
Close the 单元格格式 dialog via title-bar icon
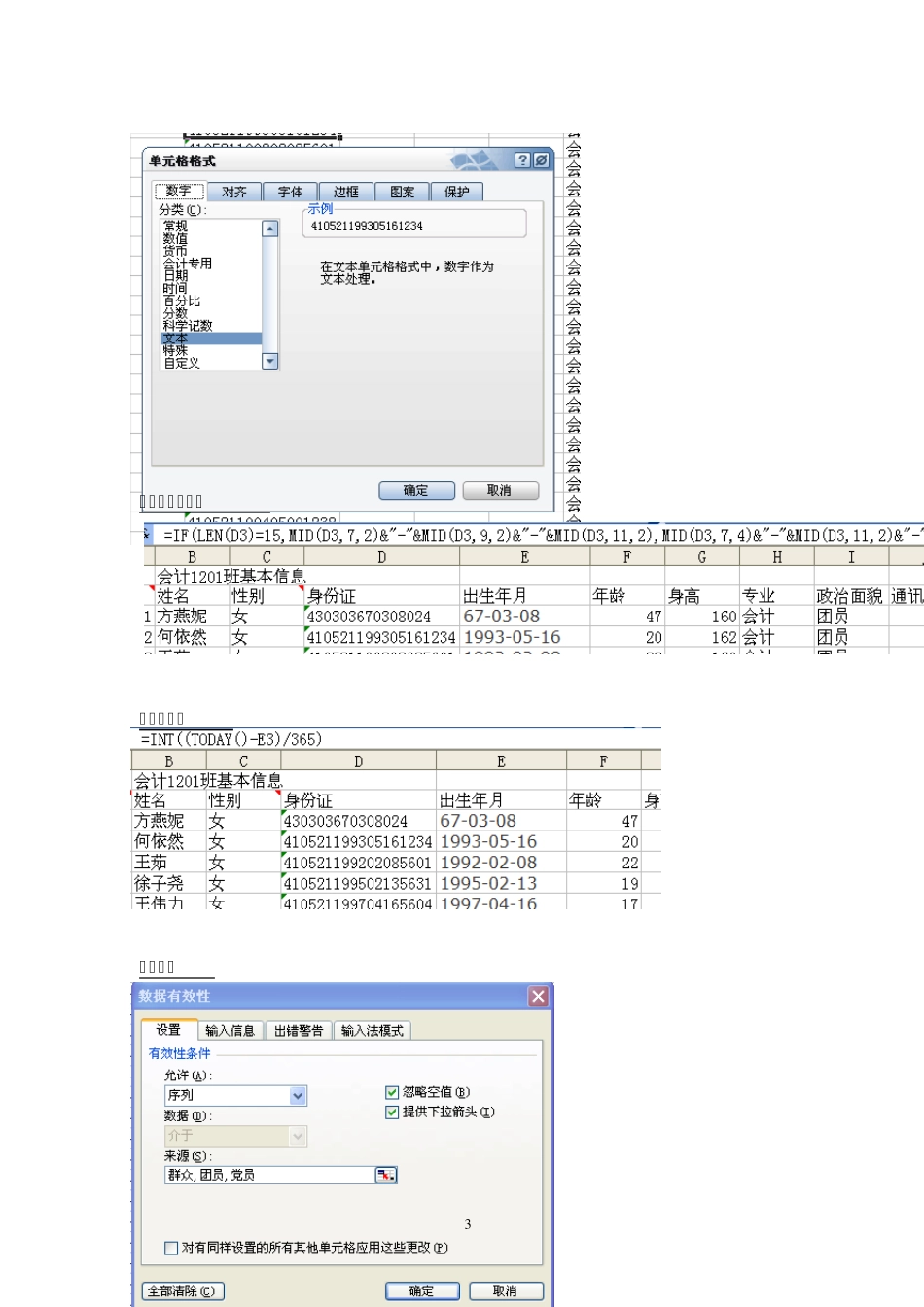540,160
